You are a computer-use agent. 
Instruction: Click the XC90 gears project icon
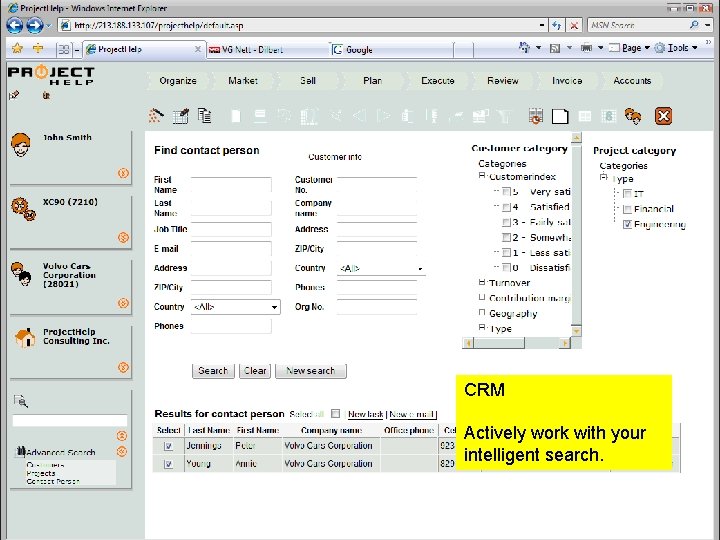[23, 209]
